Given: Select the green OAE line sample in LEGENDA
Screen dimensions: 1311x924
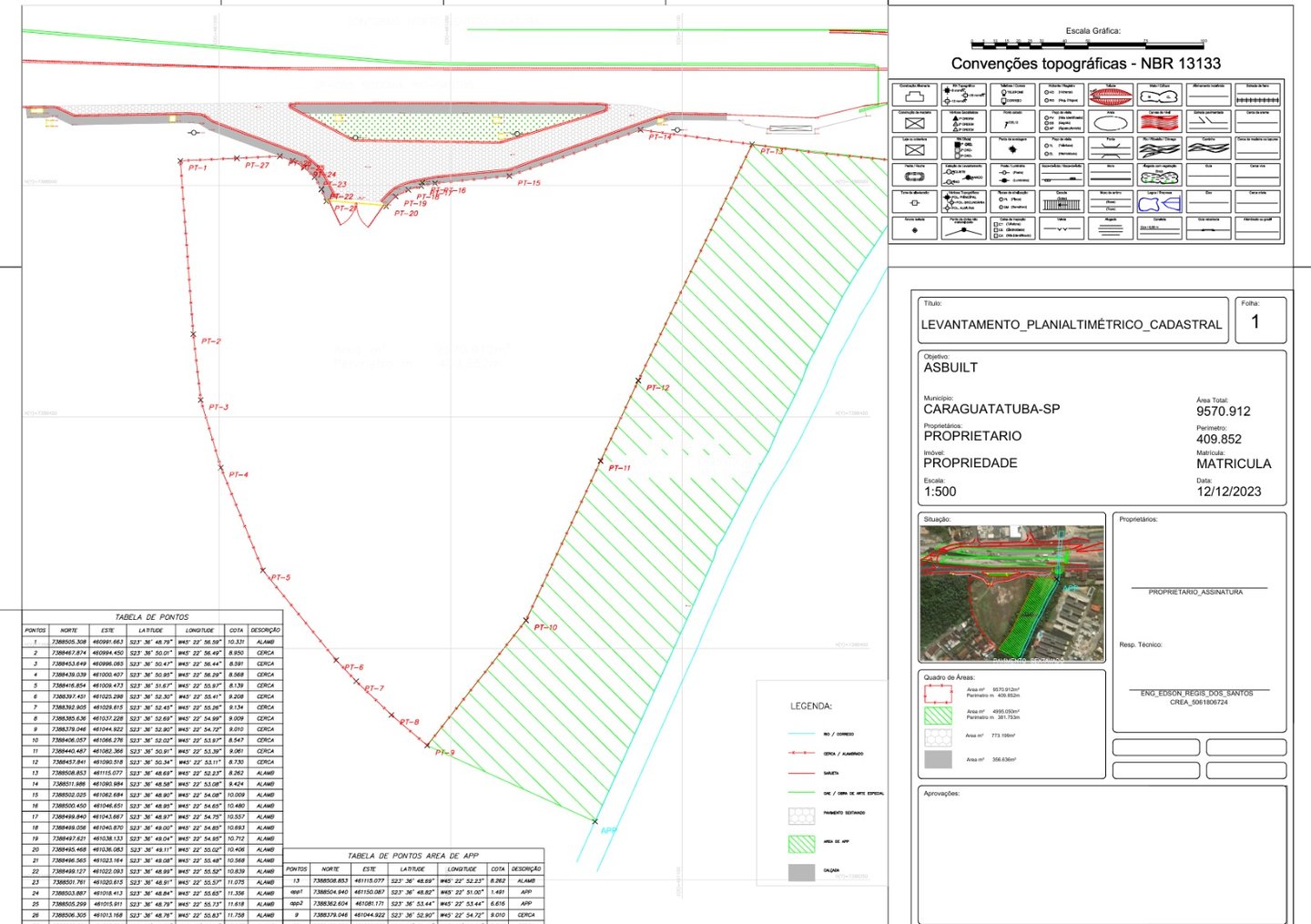Looking at the screenshot, I should [801, 793].
